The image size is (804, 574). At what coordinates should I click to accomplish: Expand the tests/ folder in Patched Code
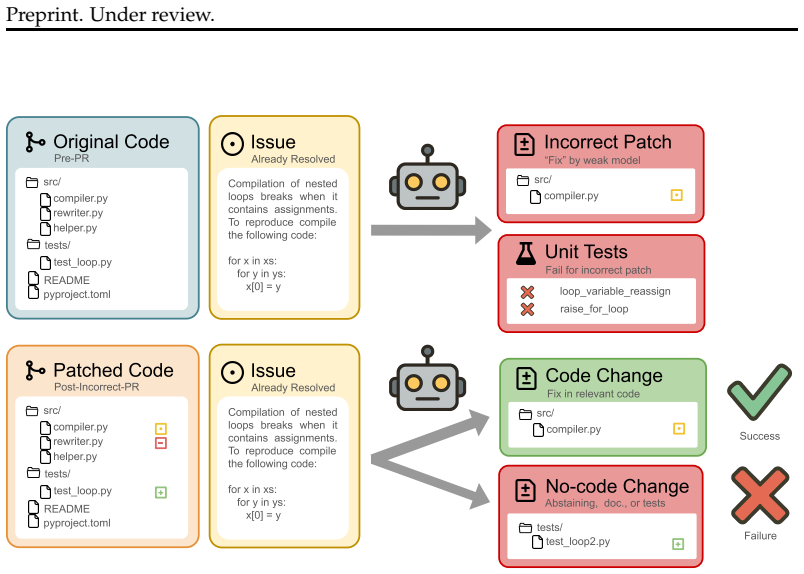pos(33,472)
